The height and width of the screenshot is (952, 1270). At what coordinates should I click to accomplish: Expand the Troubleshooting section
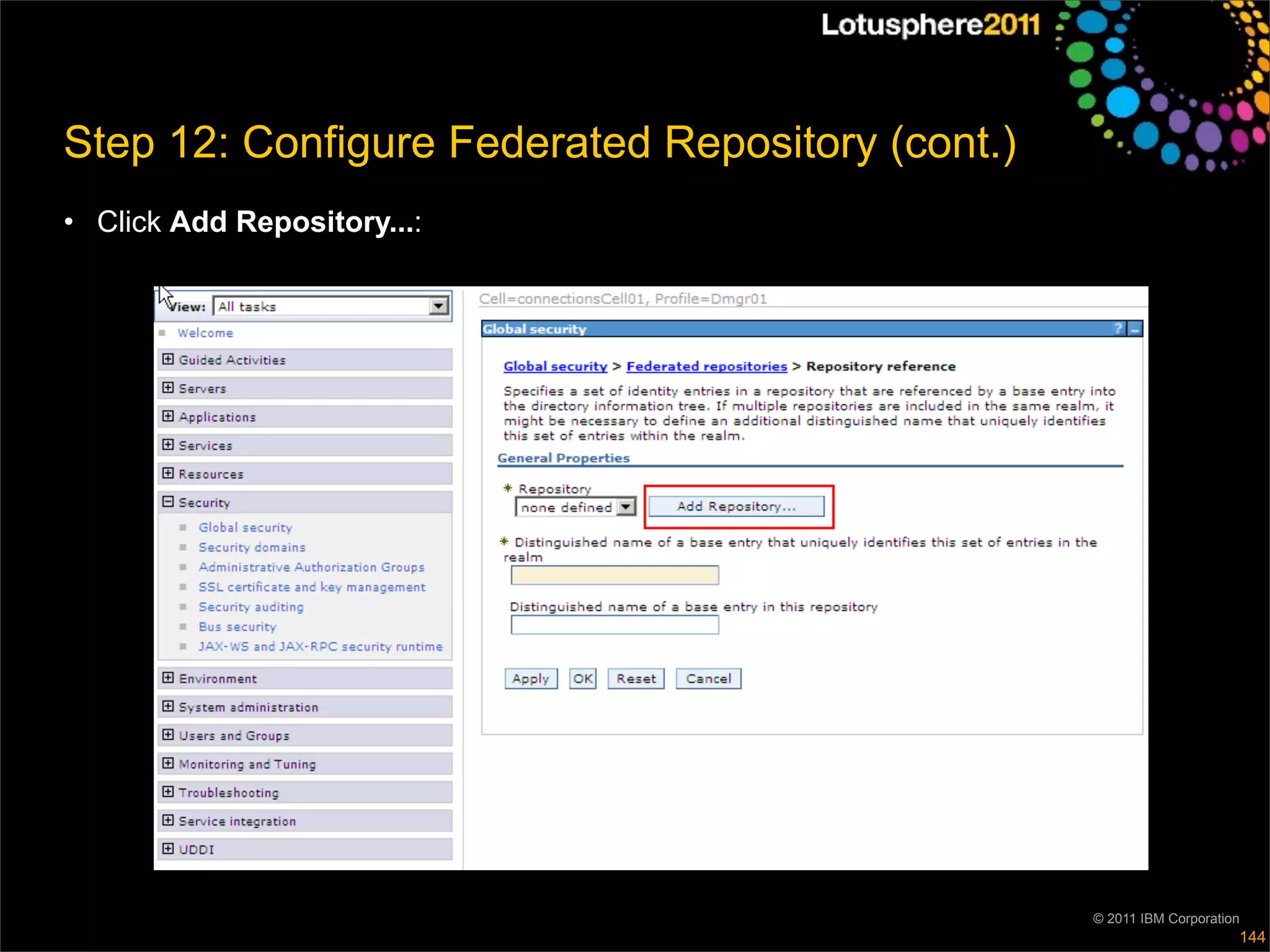coord(168,791)
